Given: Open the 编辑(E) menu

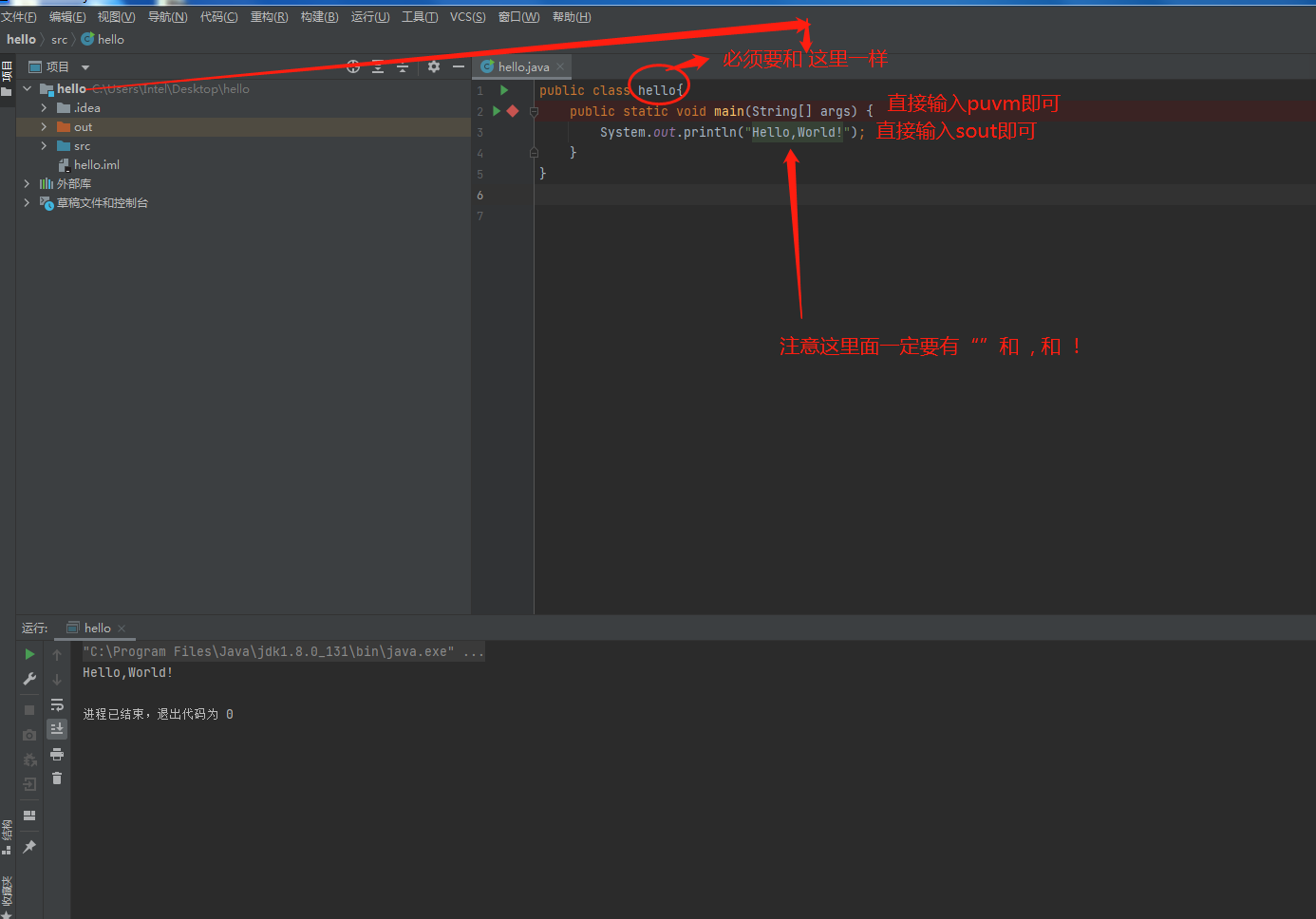Looking at the screenshot, I should click(x=67, y=17).
